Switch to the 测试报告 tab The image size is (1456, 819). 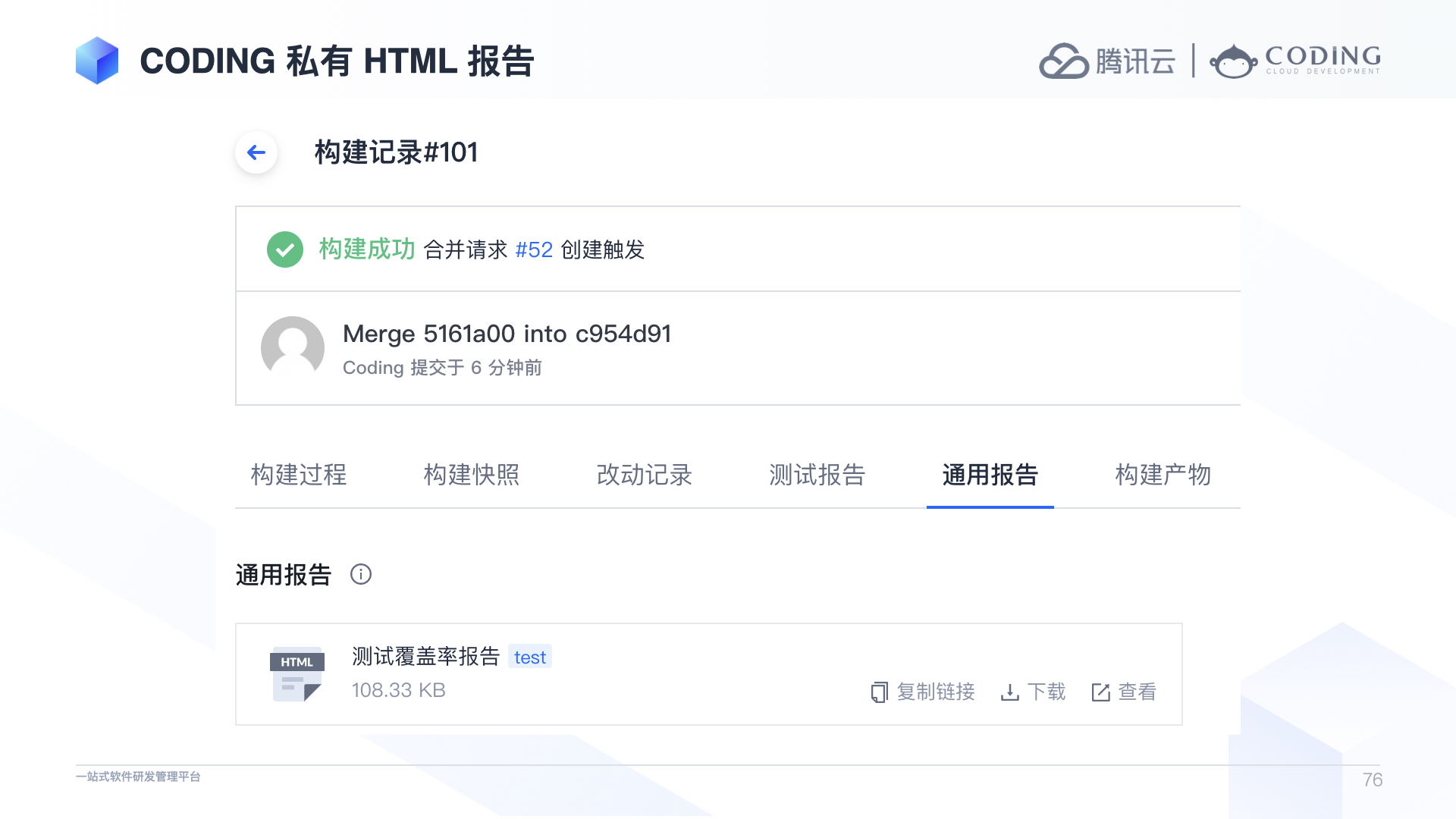coord(817,475)
